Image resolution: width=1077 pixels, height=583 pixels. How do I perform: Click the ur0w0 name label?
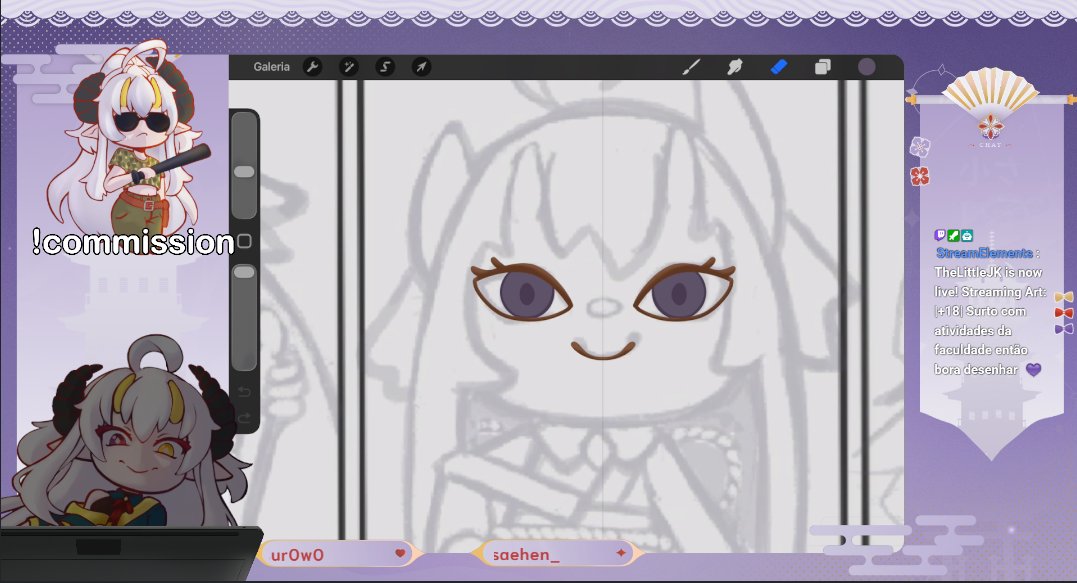pos(297,555)
